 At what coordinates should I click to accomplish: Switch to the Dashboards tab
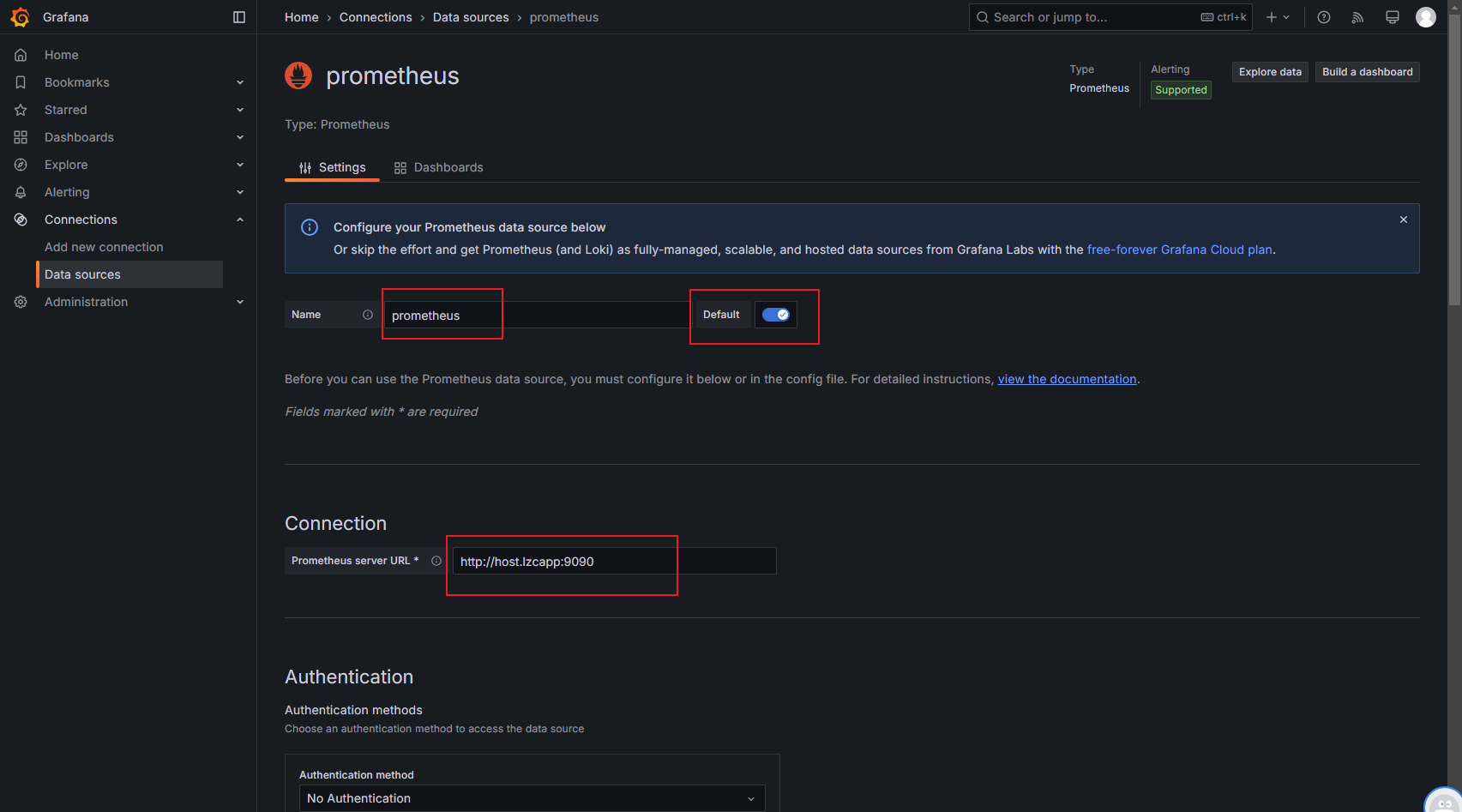(438, 167)
